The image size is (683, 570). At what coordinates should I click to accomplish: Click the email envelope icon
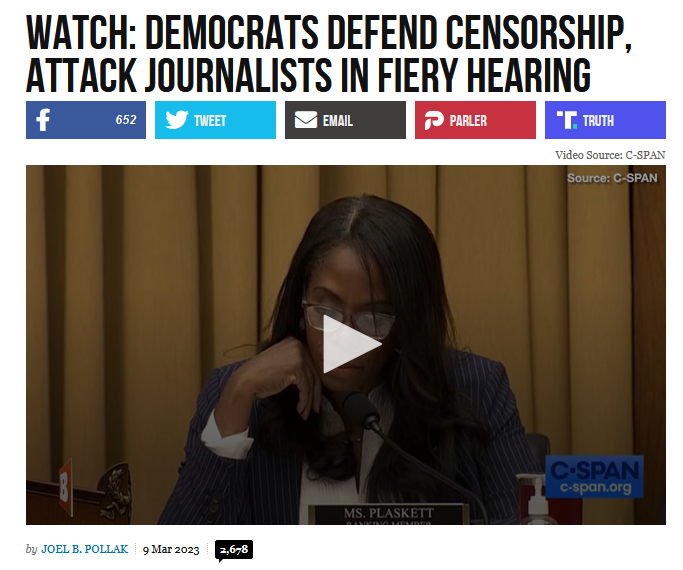306,120
